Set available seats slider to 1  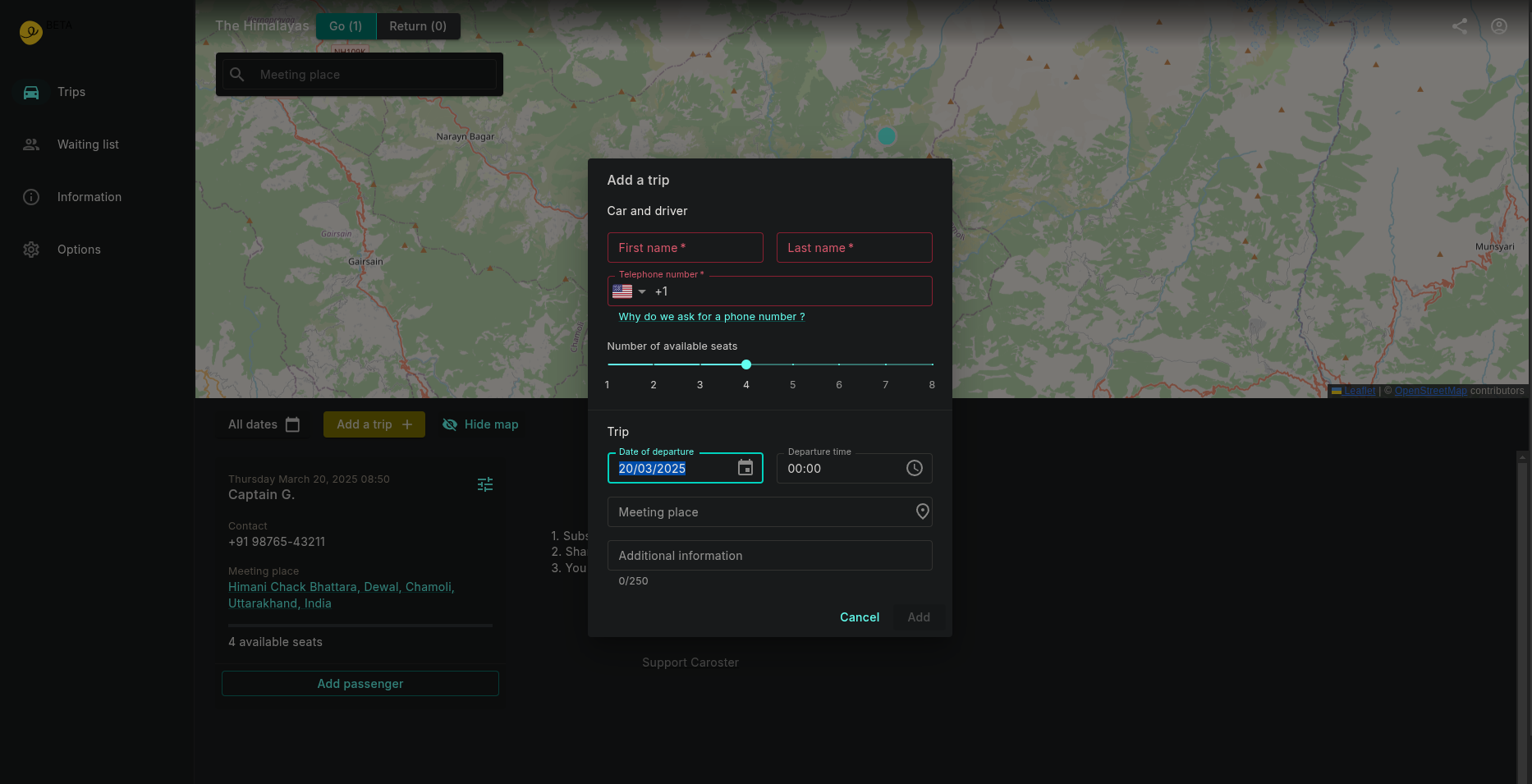[x=608, y=364]
